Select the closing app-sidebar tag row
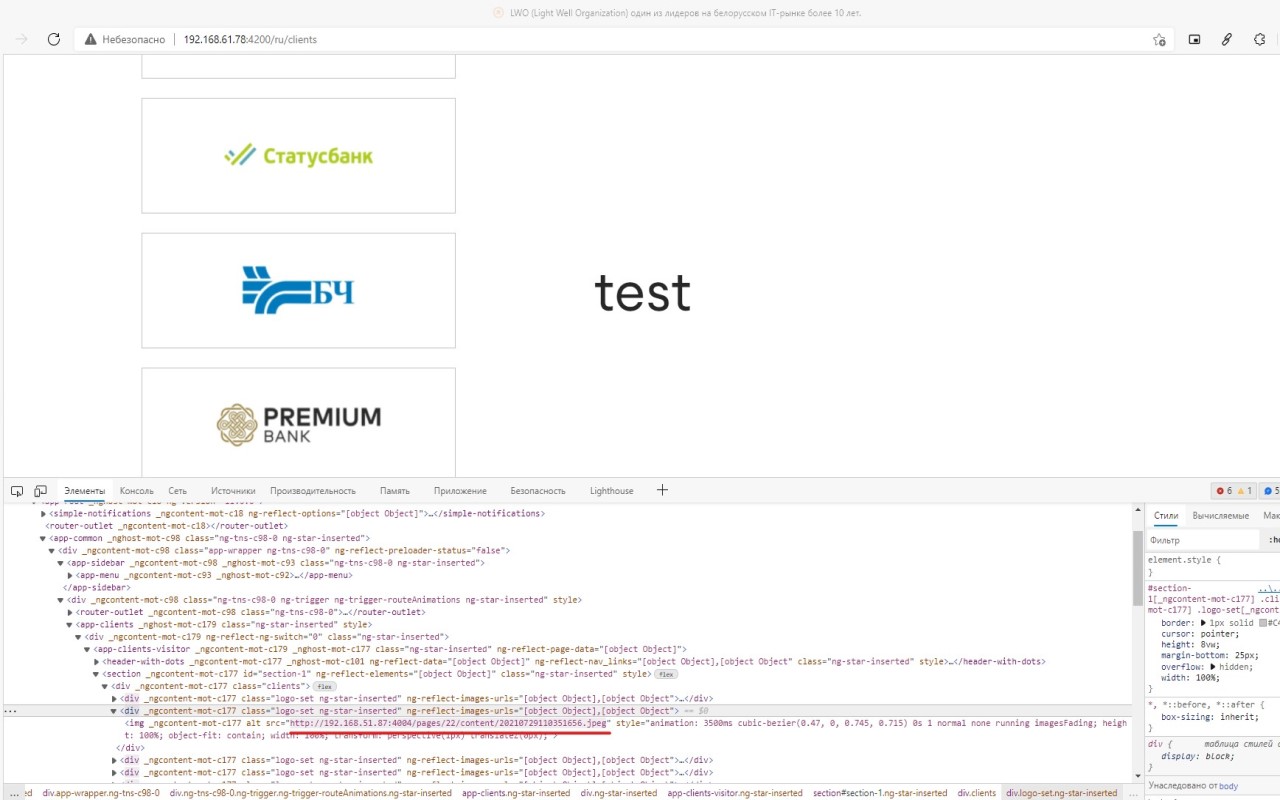Image resolution: width=1280 pixels, height=800 pixels. (x=96, y=587)
